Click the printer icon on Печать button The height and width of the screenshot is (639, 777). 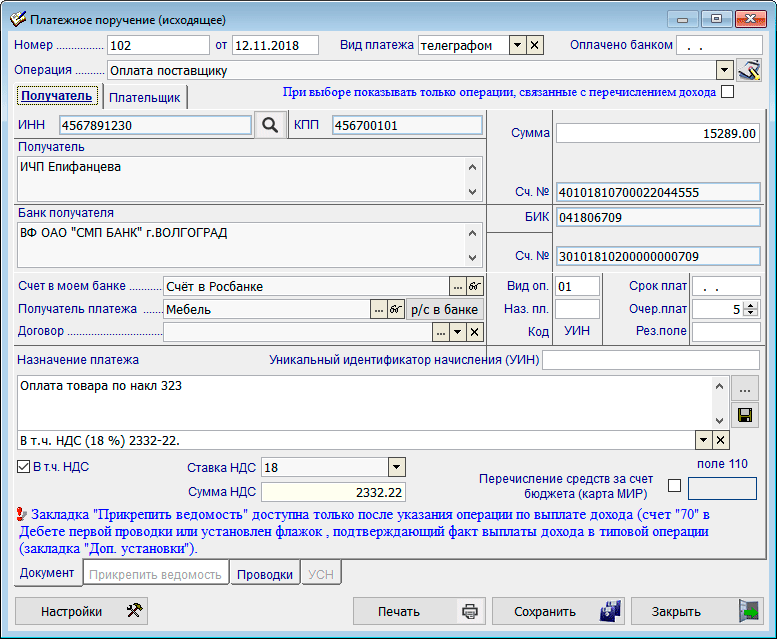[x=470, y=611]
